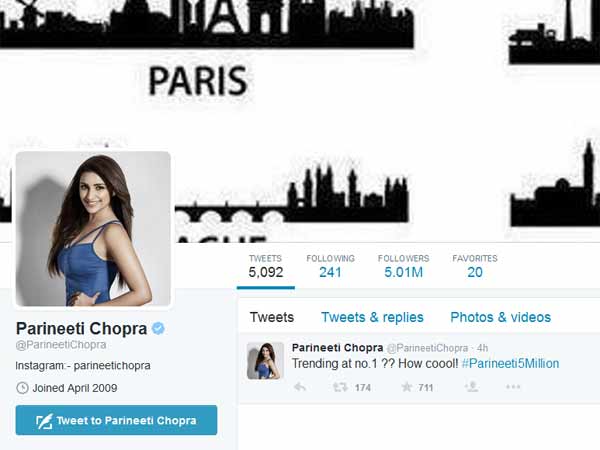Select the Tweets 5,092 stat tab

[266, 266]
